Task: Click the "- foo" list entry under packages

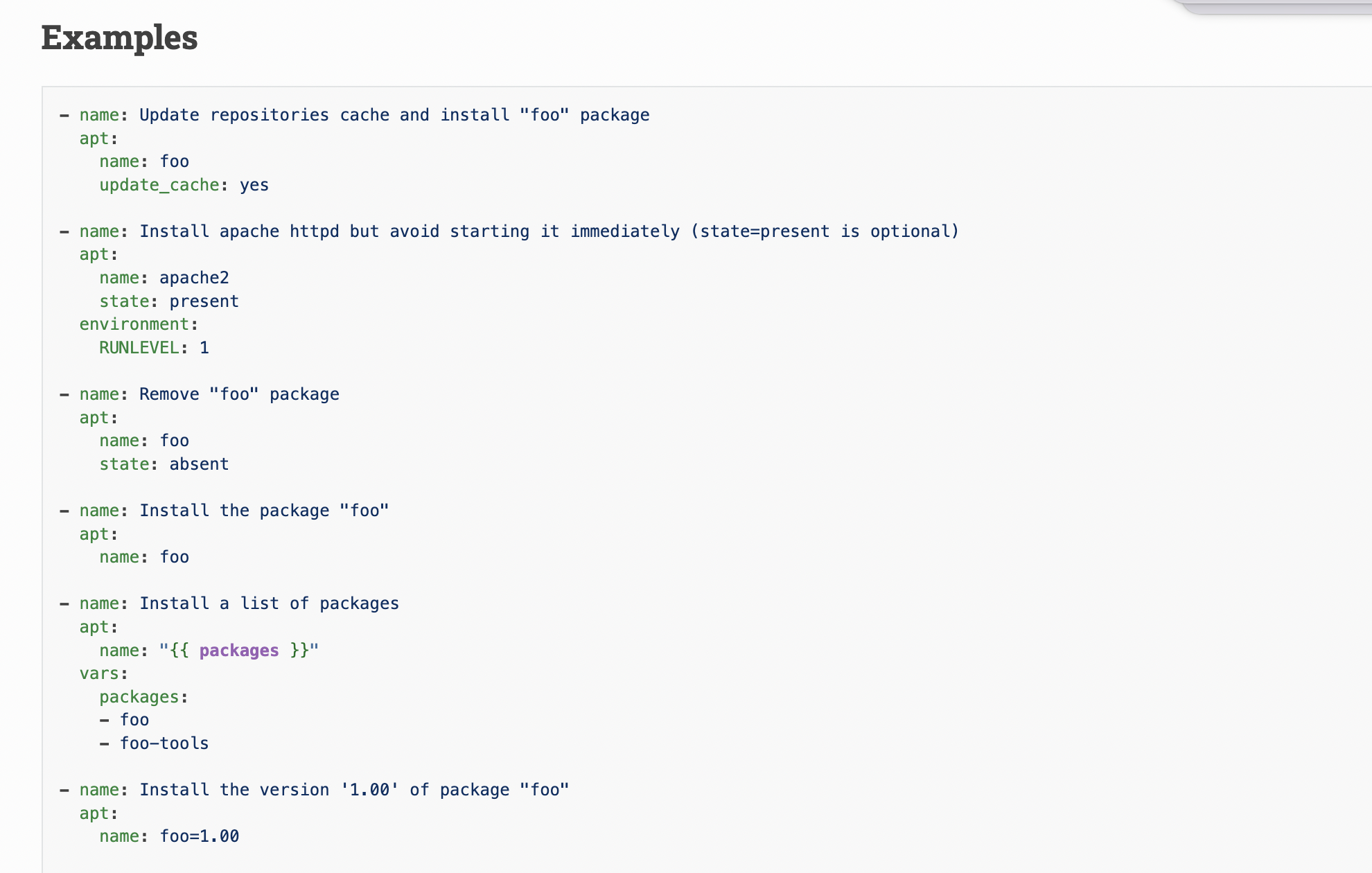Action: coord(134,720)
